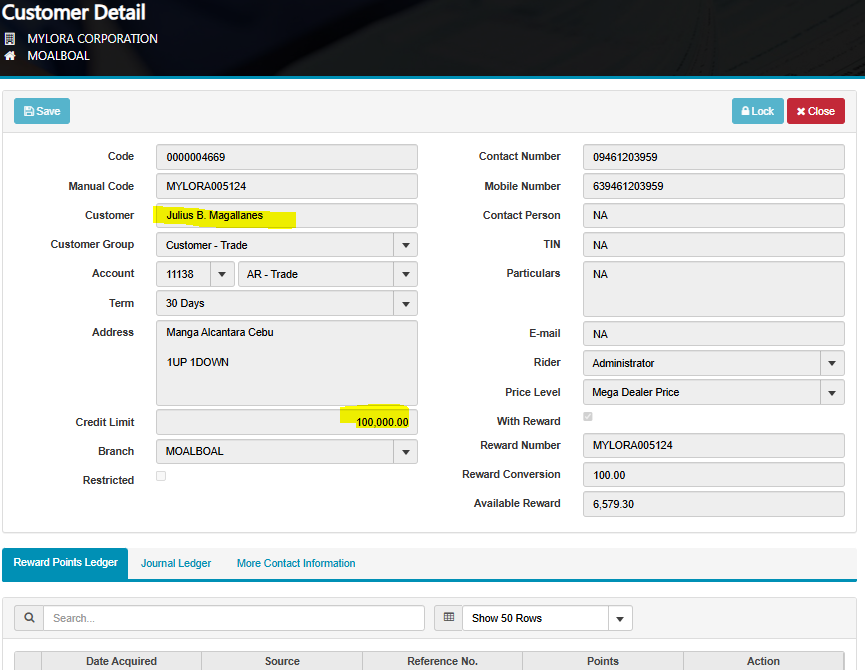Open the Price Level dropdown
This screenshot has width=865, height=670.
point(832,392)
